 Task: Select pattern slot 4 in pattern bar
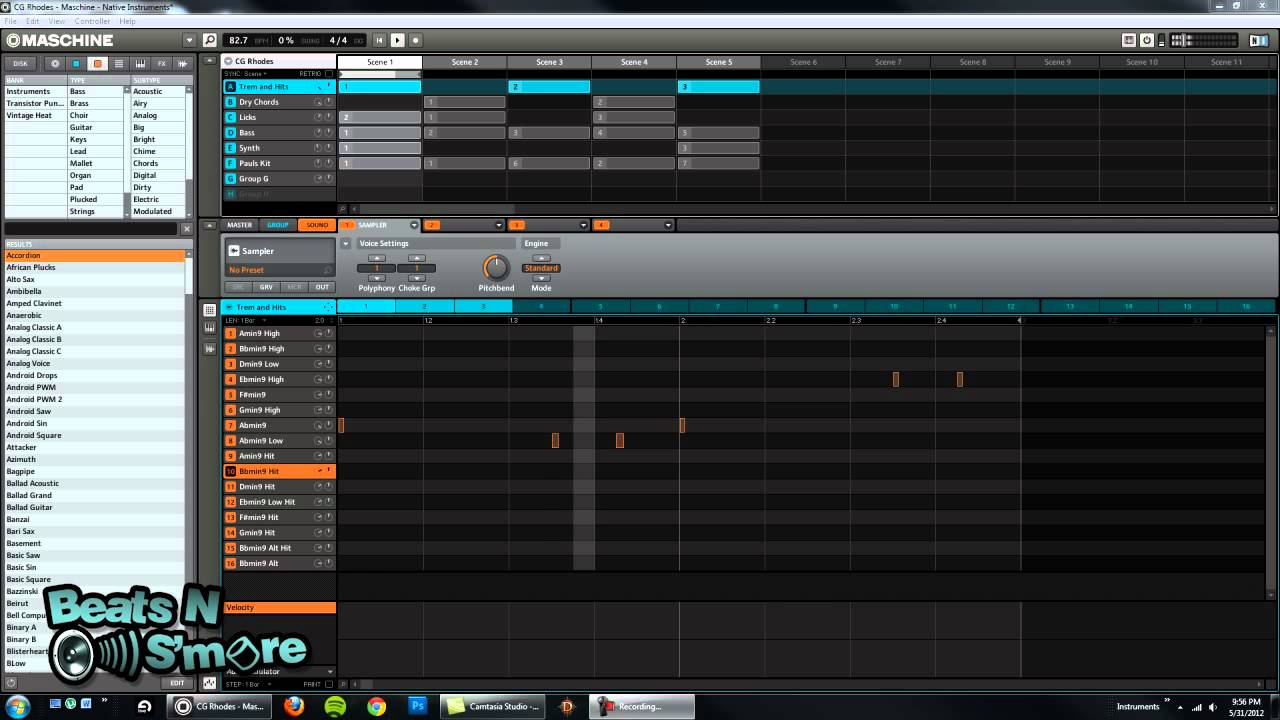541,306
